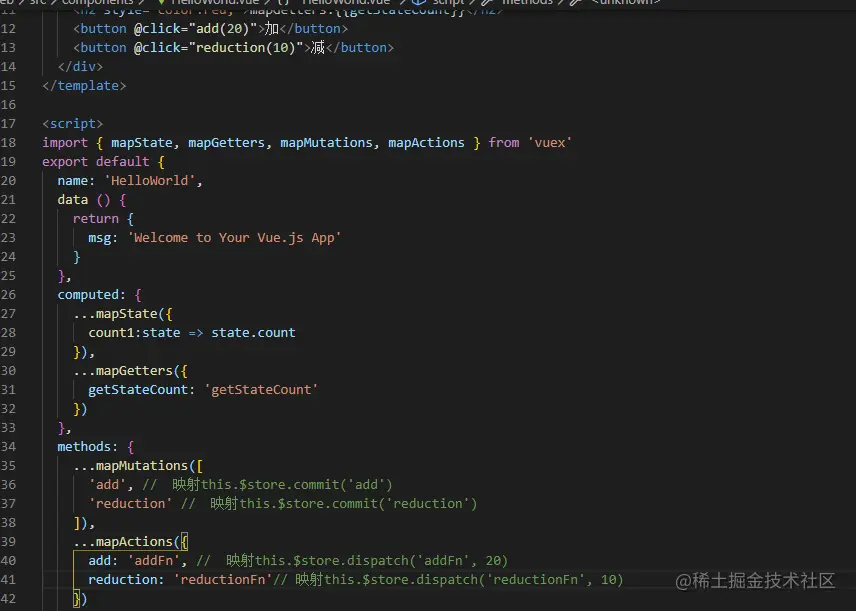Click the commit('add') comment
The height and width of the screenshot is (611, 856).
click(268, 485)
